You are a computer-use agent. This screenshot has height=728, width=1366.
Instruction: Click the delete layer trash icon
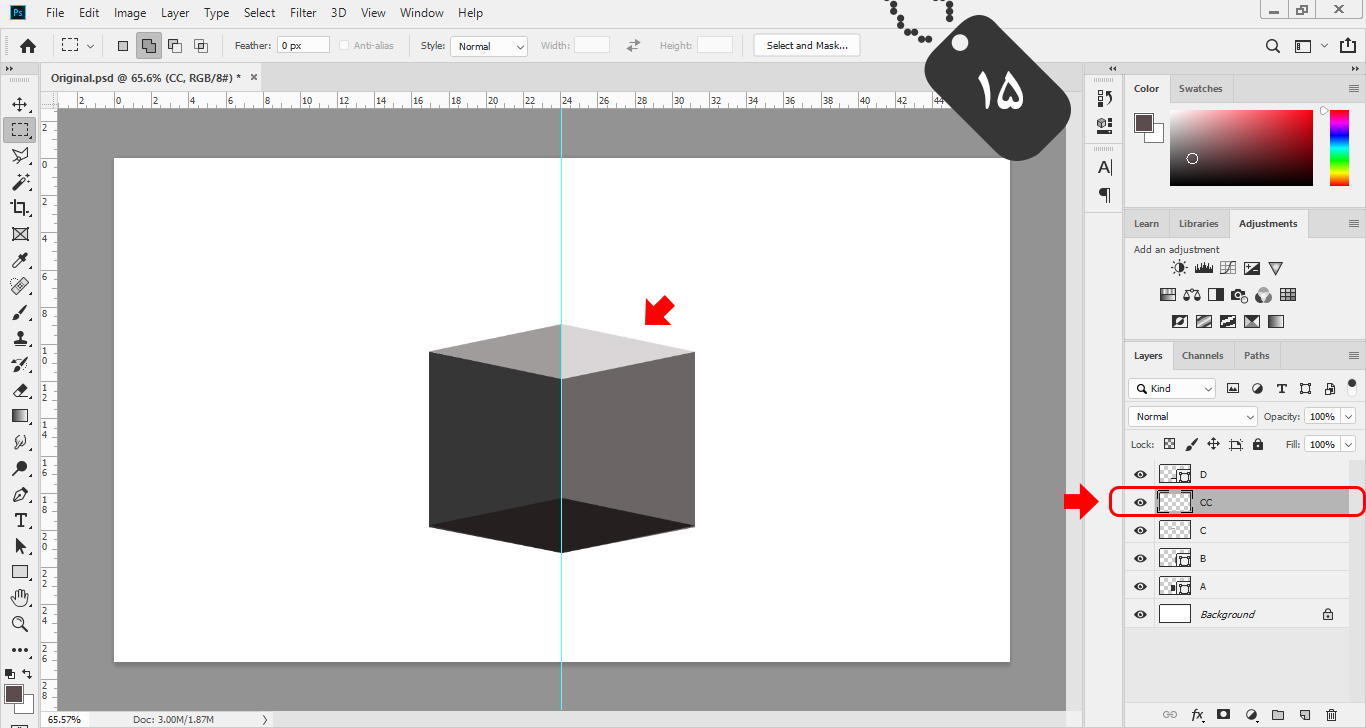[x=1331, y=715]
